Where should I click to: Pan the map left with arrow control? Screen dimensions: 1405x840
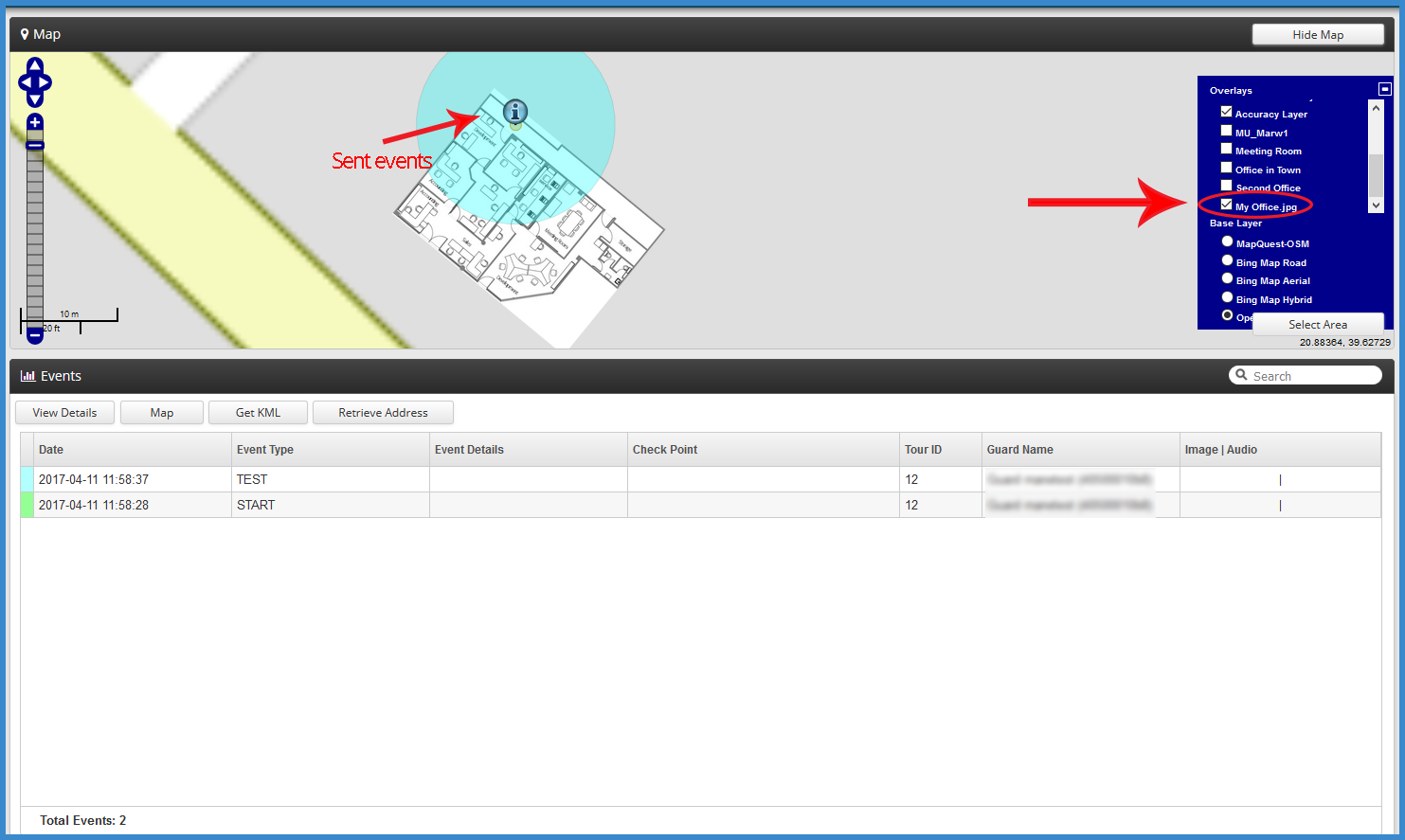25,83
